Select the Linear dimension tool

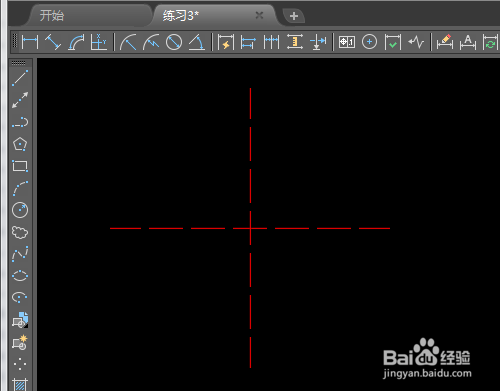point(30,42)
